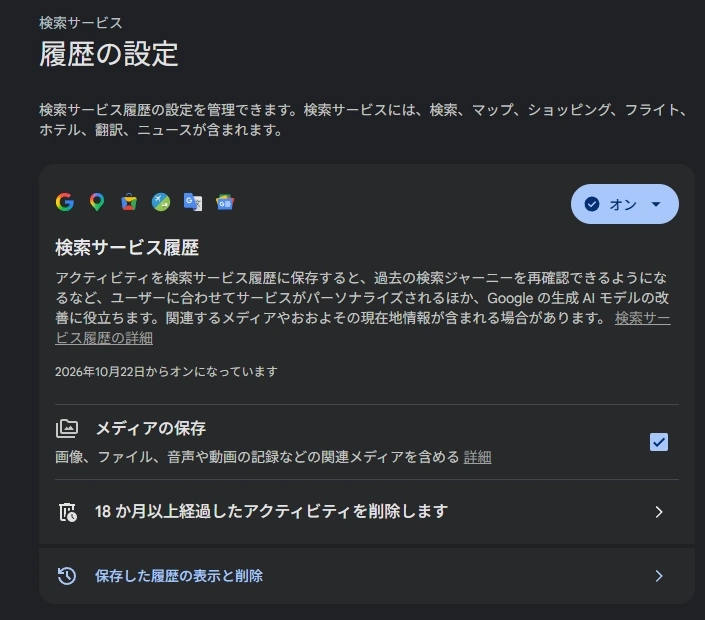
Task: Click the 検索サービス breadcrumb text
Action: [80, 23]
